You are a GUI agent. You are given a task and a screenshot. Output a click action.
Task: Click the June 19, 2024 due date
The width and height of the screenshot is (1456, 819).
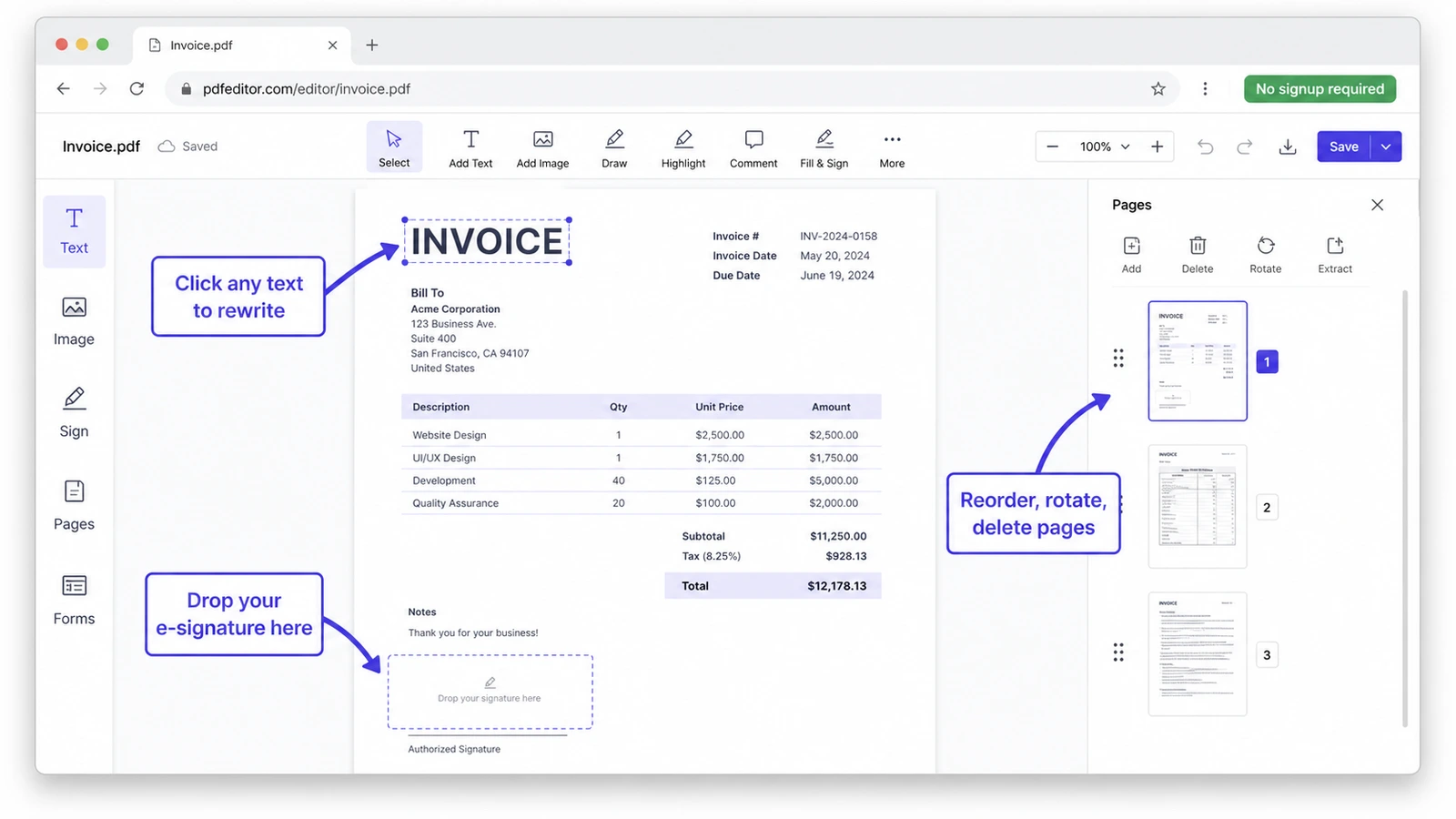click(837, 276)
